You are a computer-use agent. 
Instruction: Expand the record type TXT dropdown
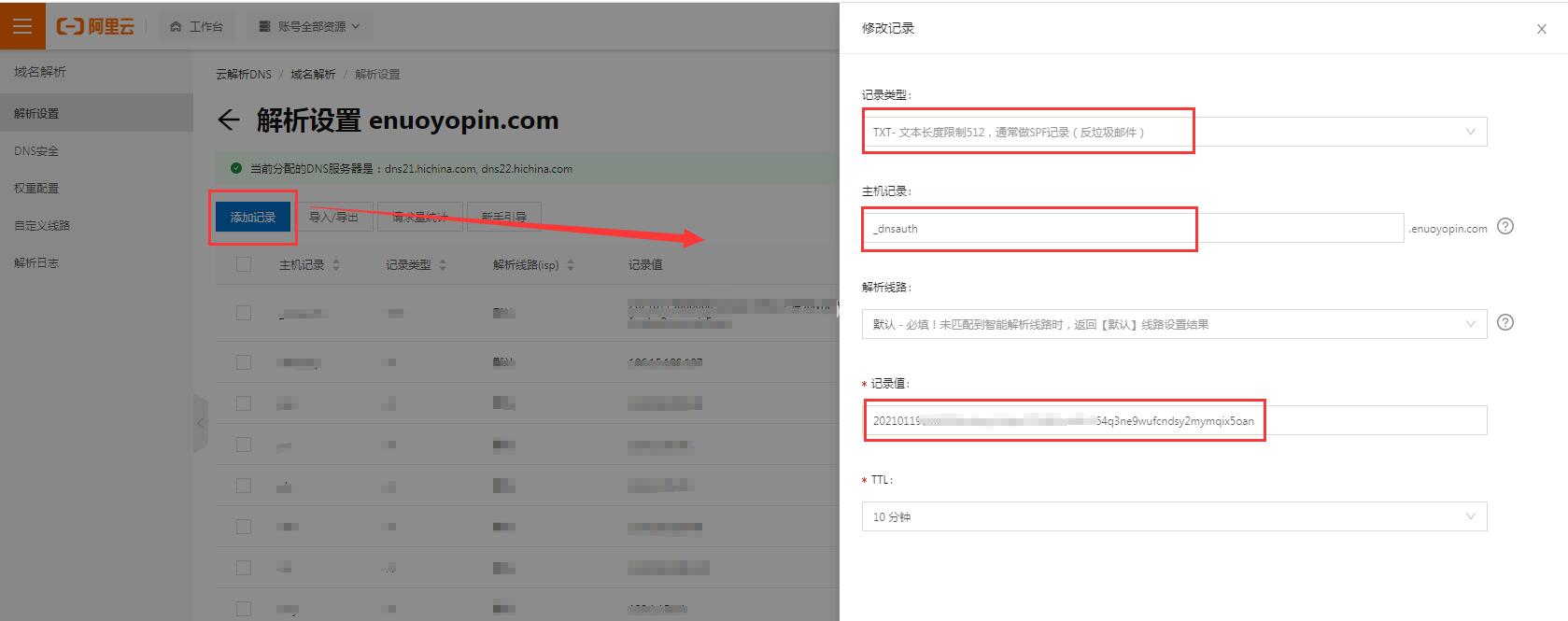coord(1174,132)
